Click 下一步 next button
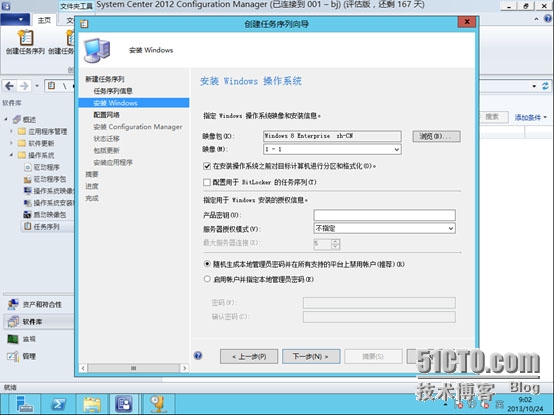 pos(311,356)
